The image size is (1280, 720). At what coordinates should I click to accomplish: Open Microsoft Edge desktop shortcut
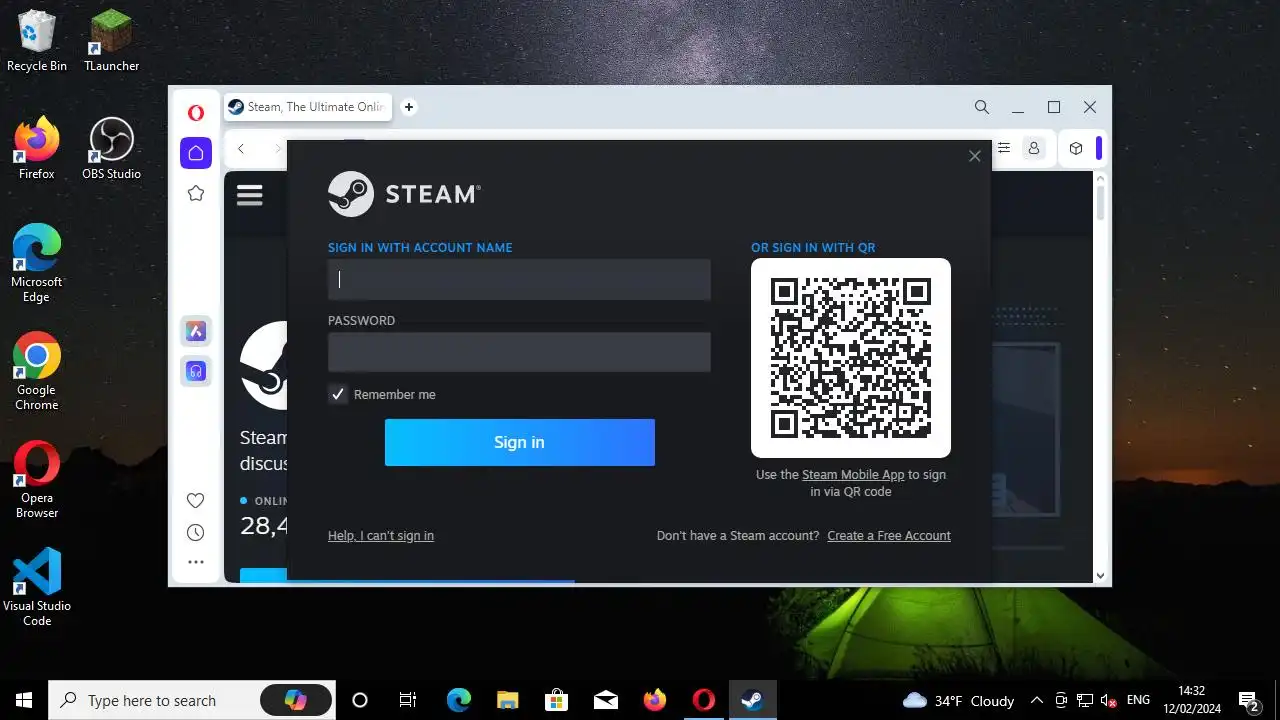[37, 264]
